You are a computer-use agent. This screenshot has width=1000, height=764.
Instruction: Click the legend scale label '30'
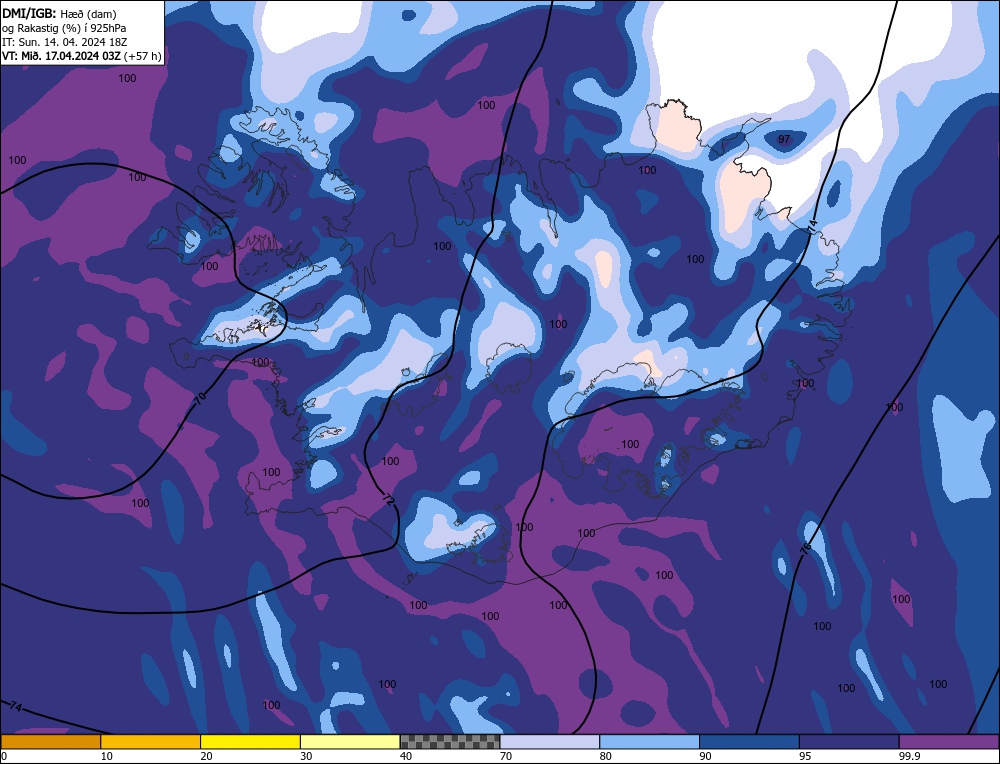click(x=306, y=756)
